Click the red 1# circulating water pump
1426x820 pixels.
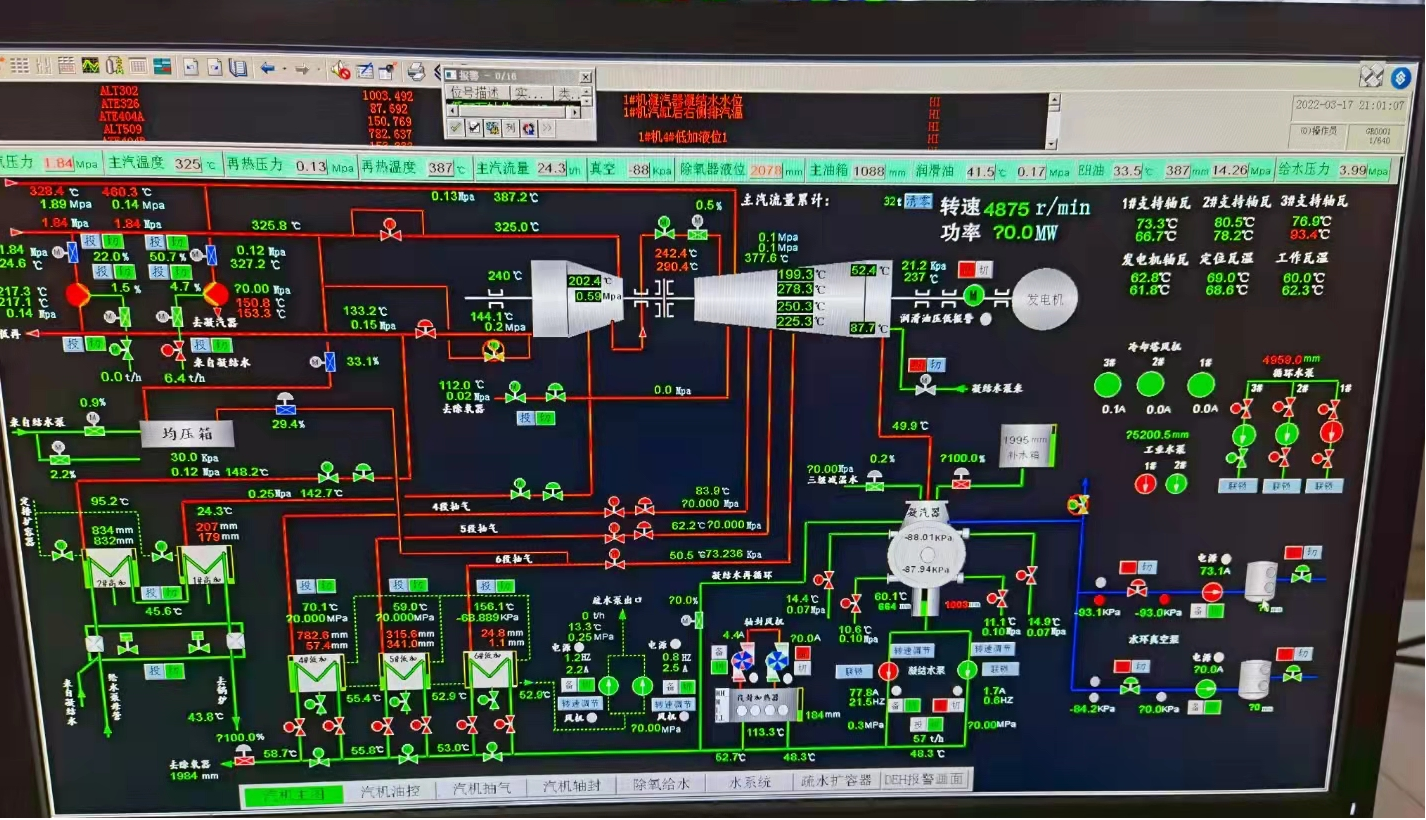click(1331, 432)
